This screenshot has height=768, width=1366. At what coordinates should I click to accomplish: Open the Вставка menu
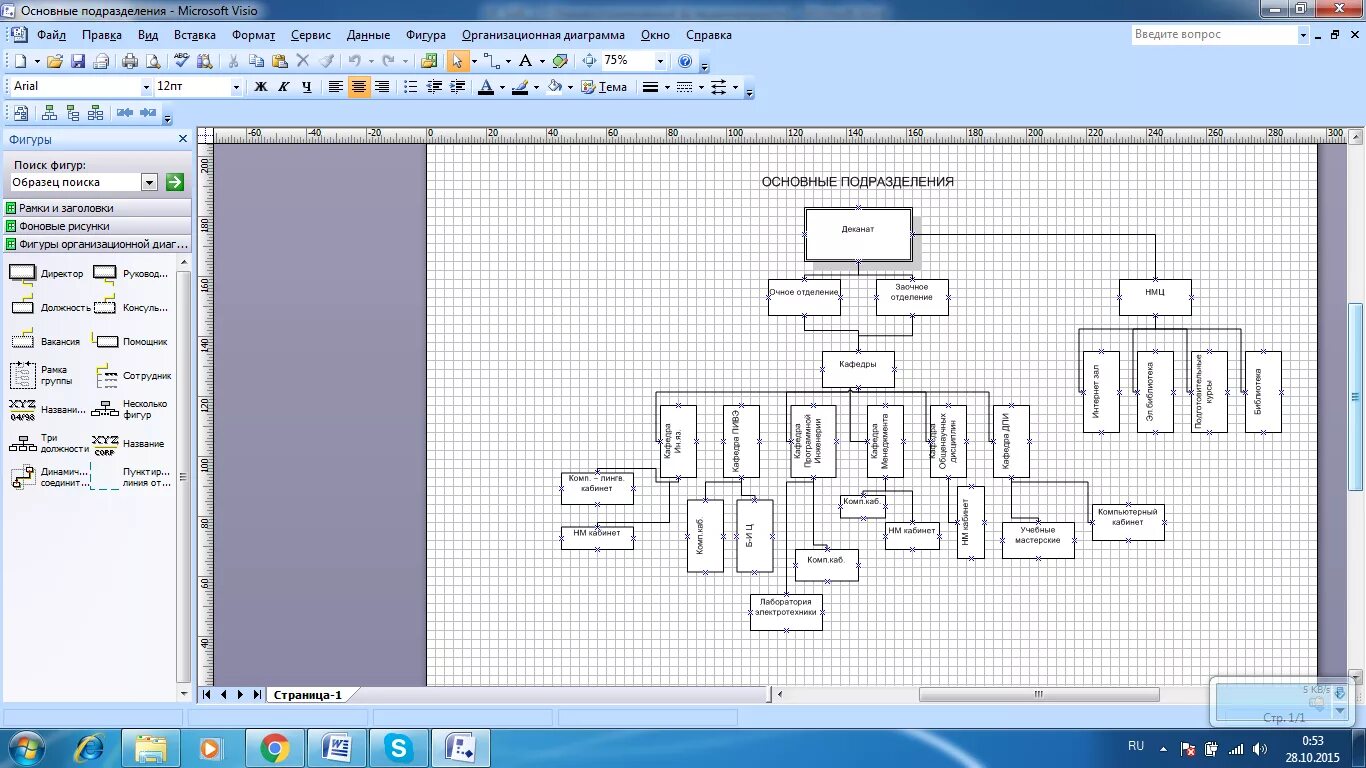pos(195,35)
